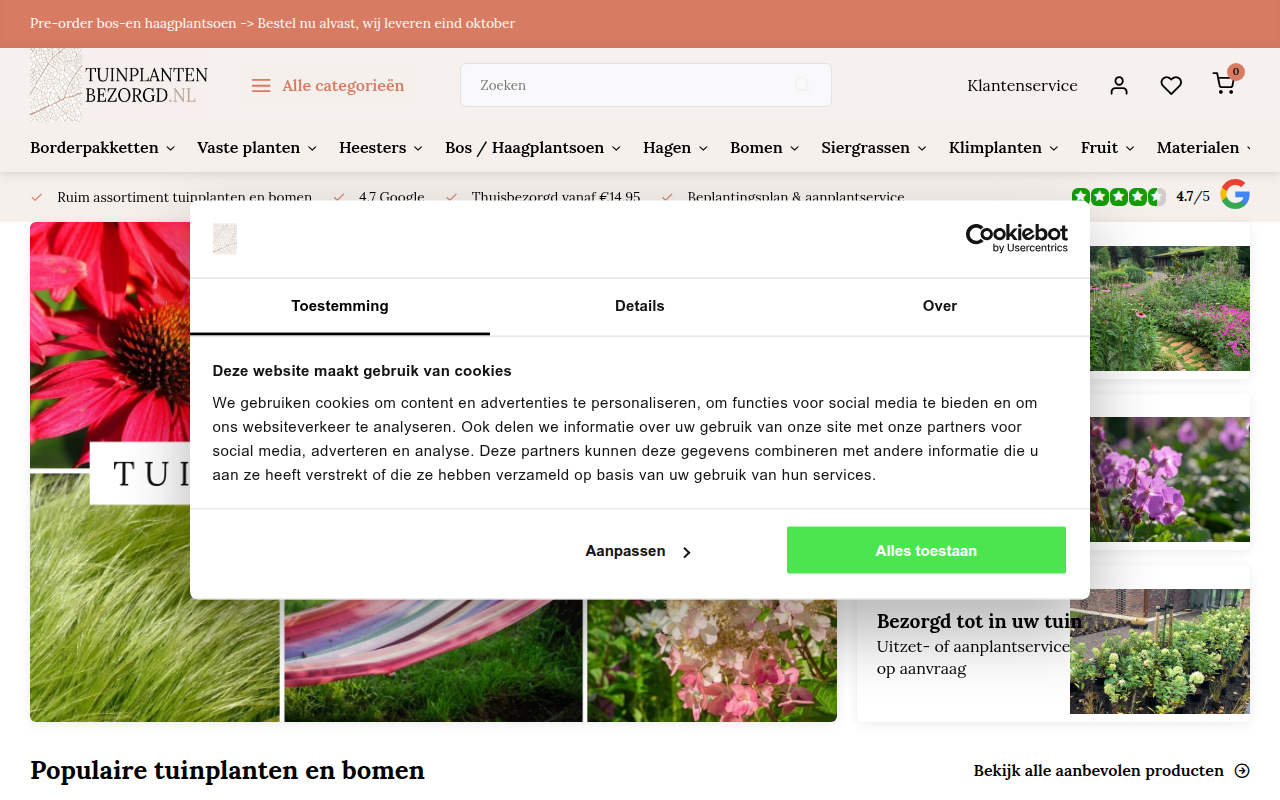Open the wishlist heart icon

(1171, 85)
